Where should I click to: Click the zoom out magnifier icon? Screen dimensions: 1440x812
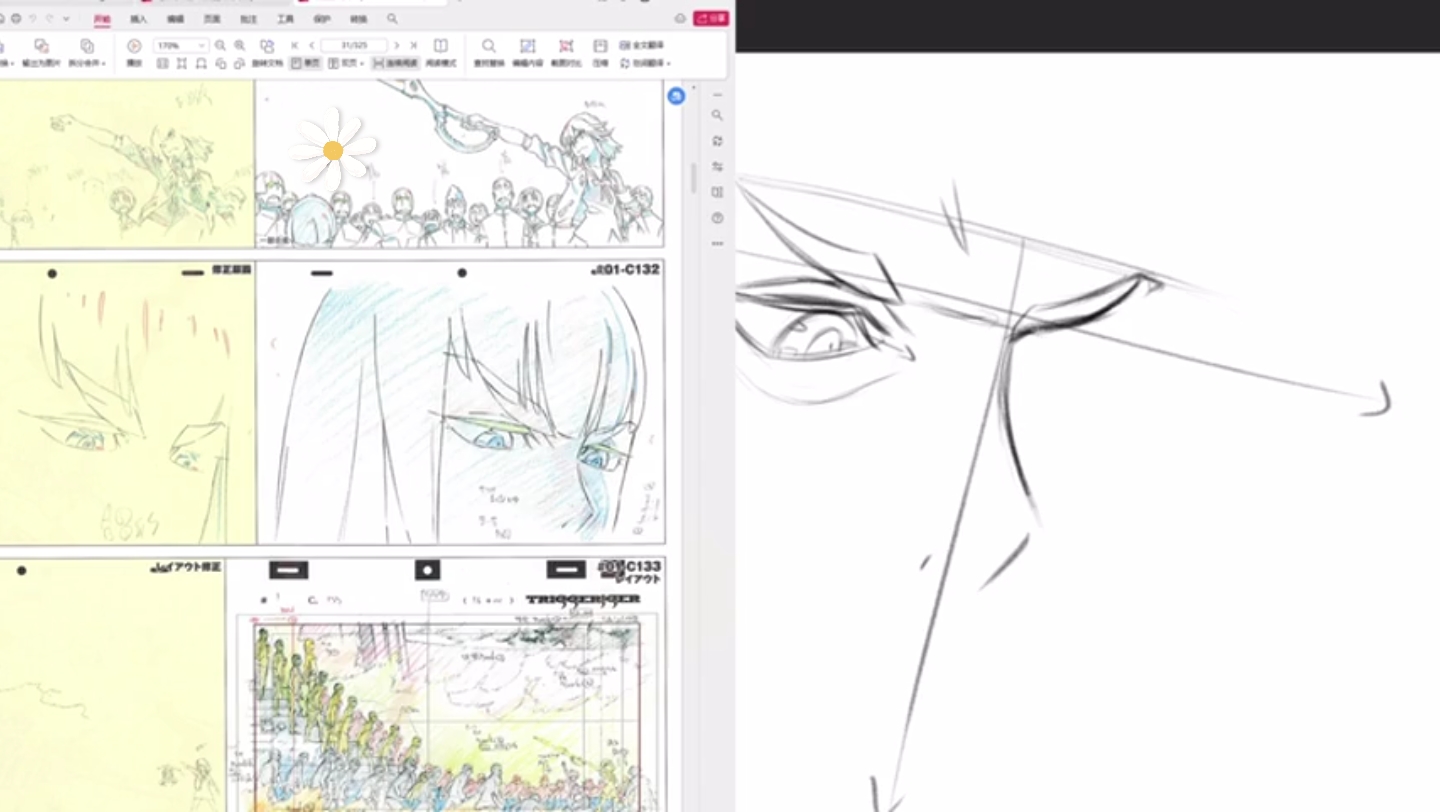(220, 46)
